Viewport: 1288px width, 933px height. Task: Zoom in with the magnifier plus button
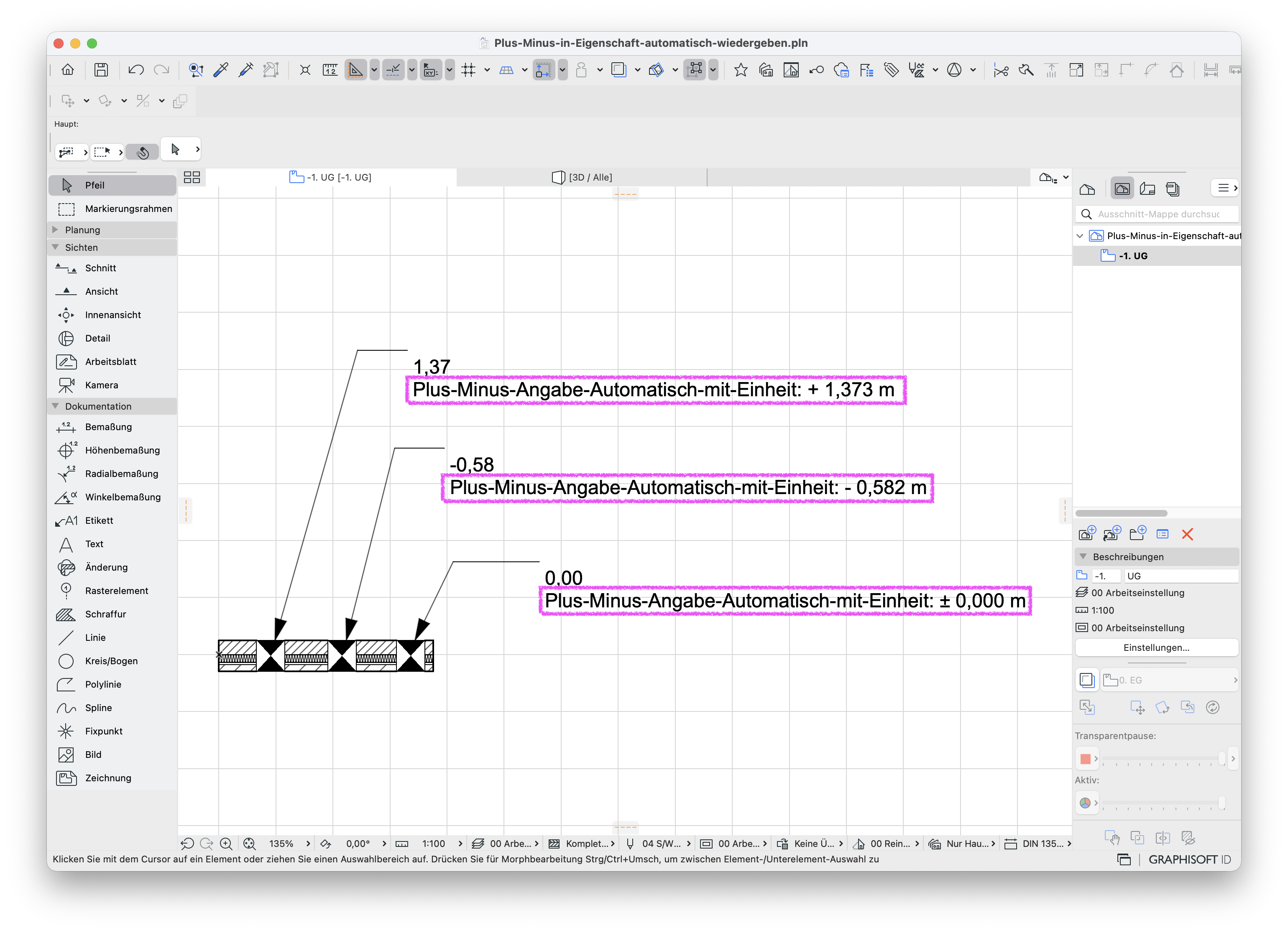coord(225,843)
